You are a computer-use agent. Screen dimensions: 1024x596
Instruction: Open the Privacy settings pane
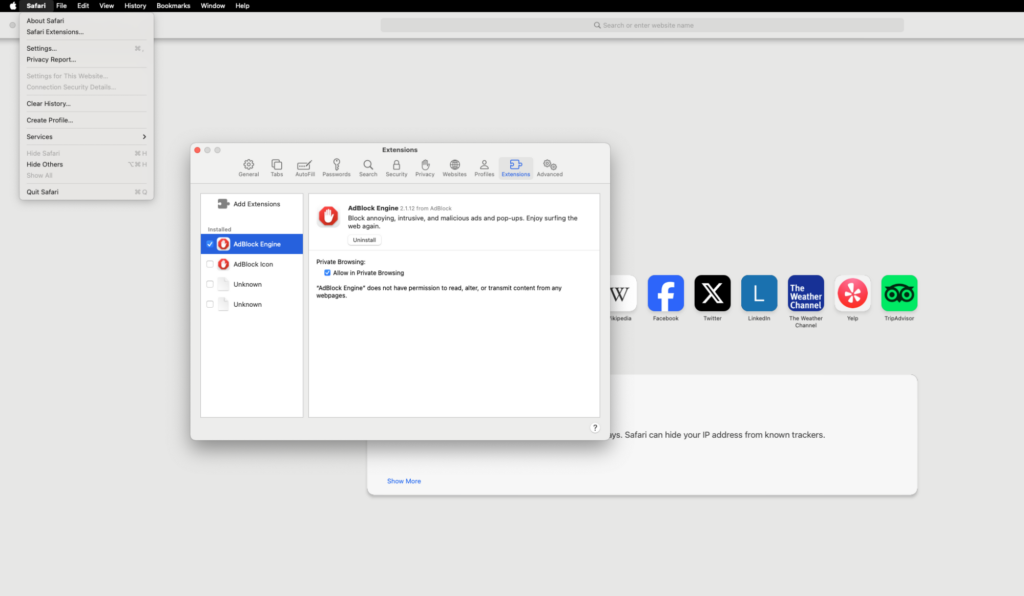[424, 168]
